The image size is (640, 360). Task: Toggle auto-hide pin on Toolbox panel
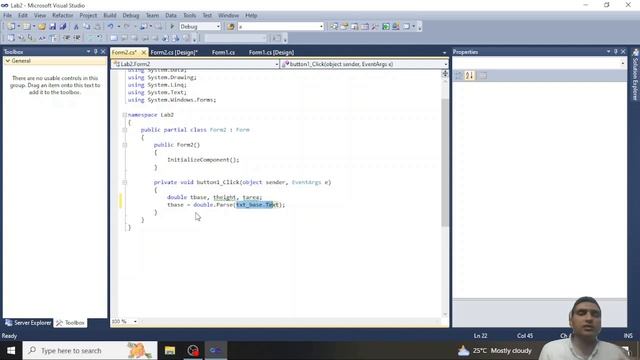pyautogui.click(x=96, y=51)
